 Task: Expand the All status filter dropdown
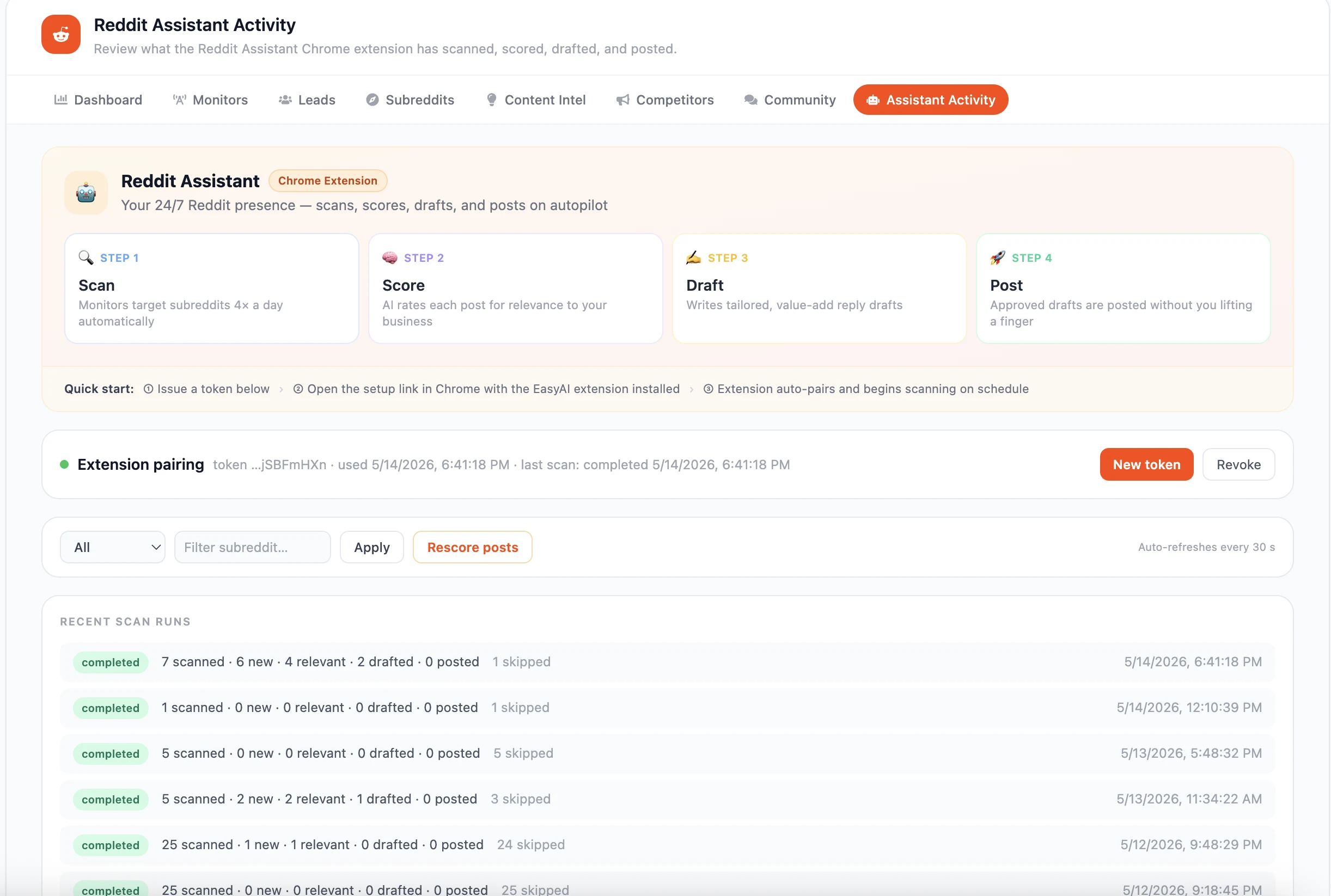[113, 547]
